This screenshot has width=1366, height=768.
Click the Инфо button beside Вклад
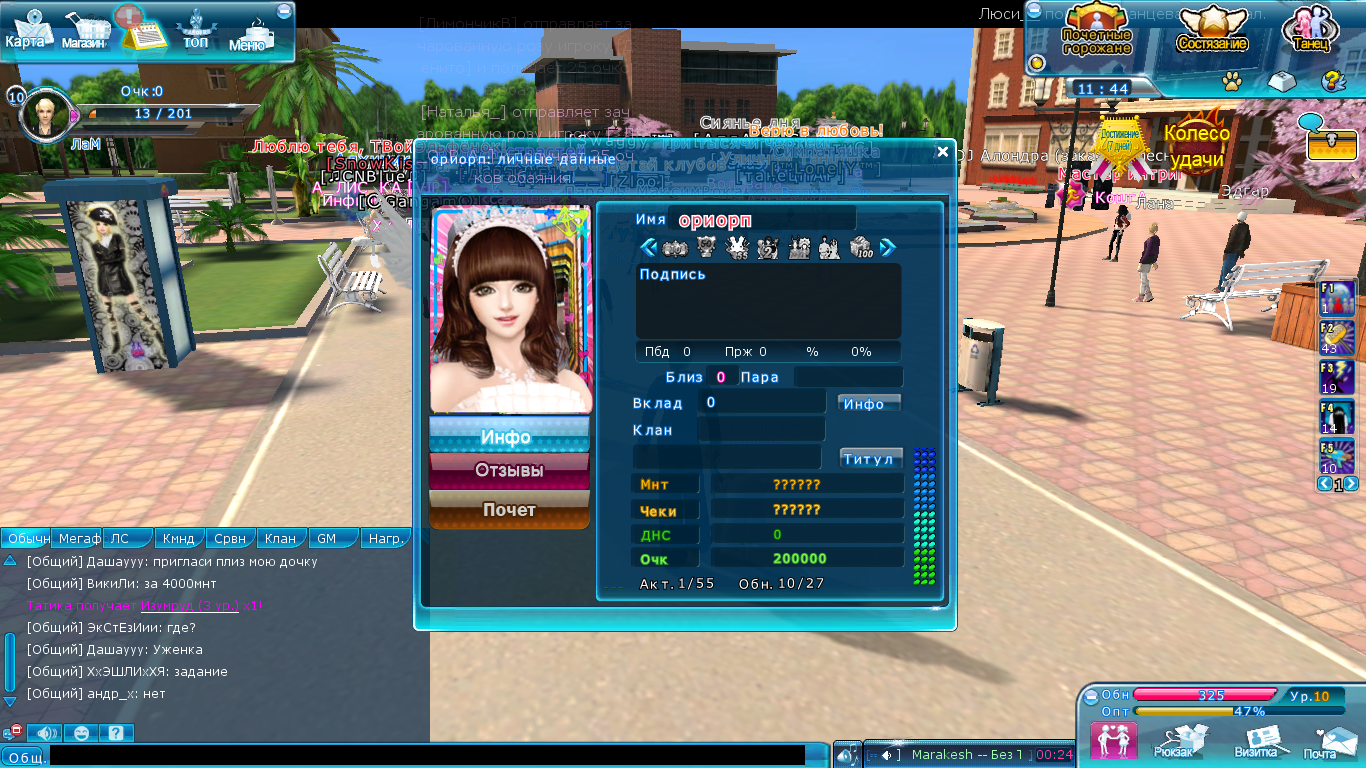coord(868,403)
